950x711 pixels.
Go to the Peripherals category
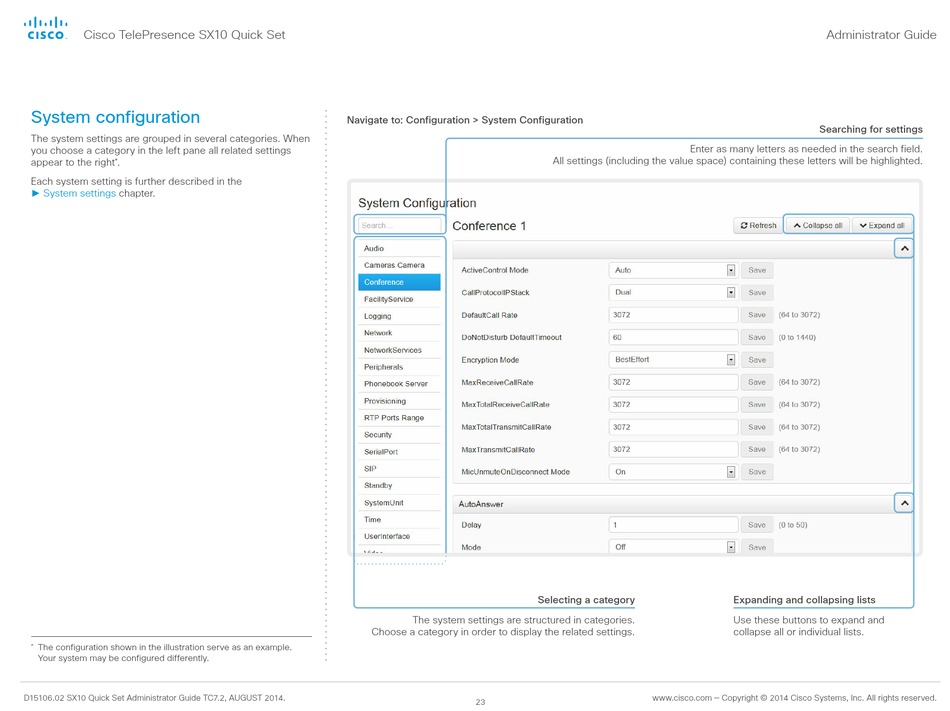(x=399, y=367)
